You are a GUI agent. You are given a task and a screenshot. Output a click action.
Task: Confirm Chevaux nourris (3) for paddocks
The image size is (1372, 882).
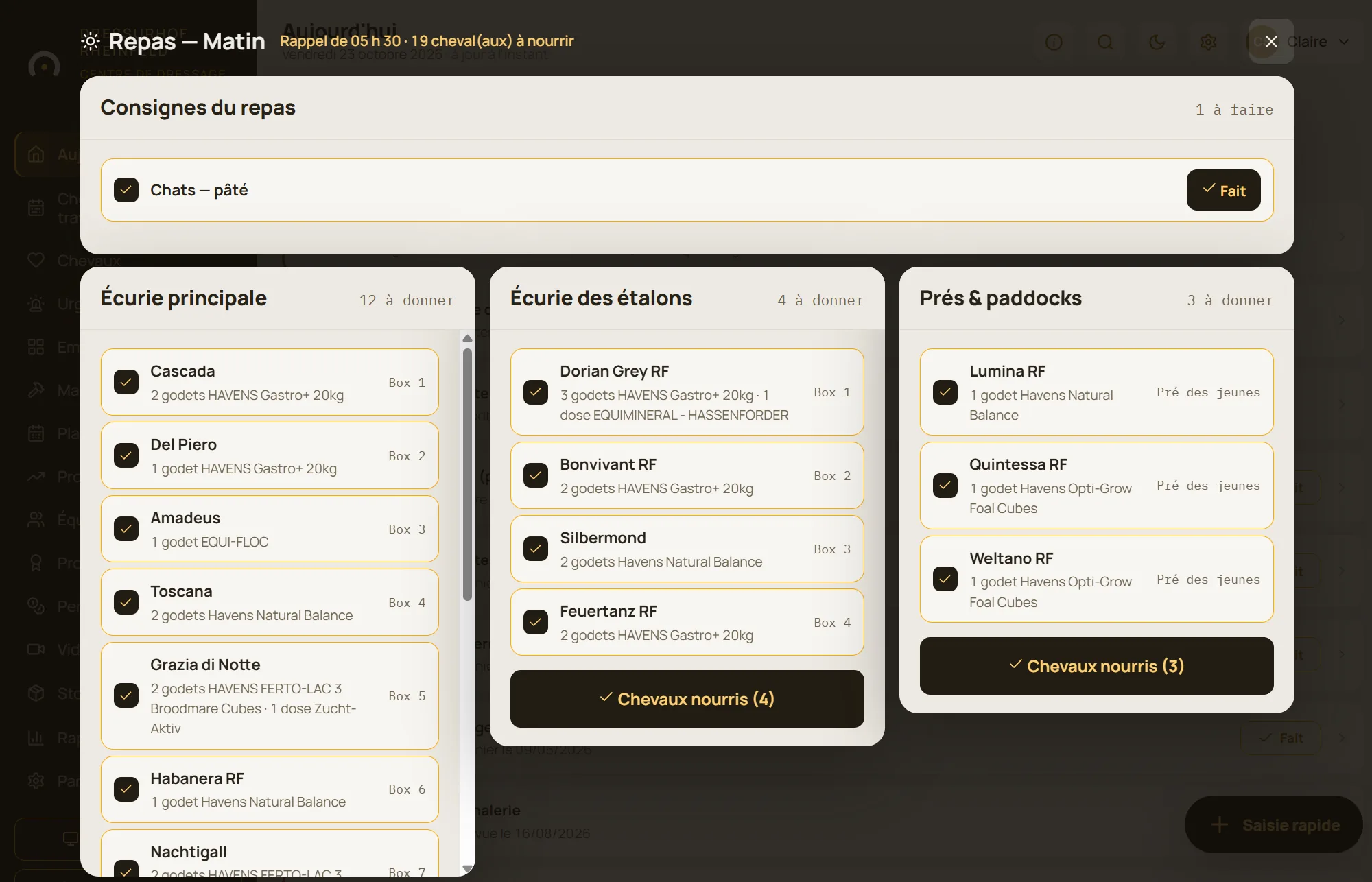(1096, 666)
